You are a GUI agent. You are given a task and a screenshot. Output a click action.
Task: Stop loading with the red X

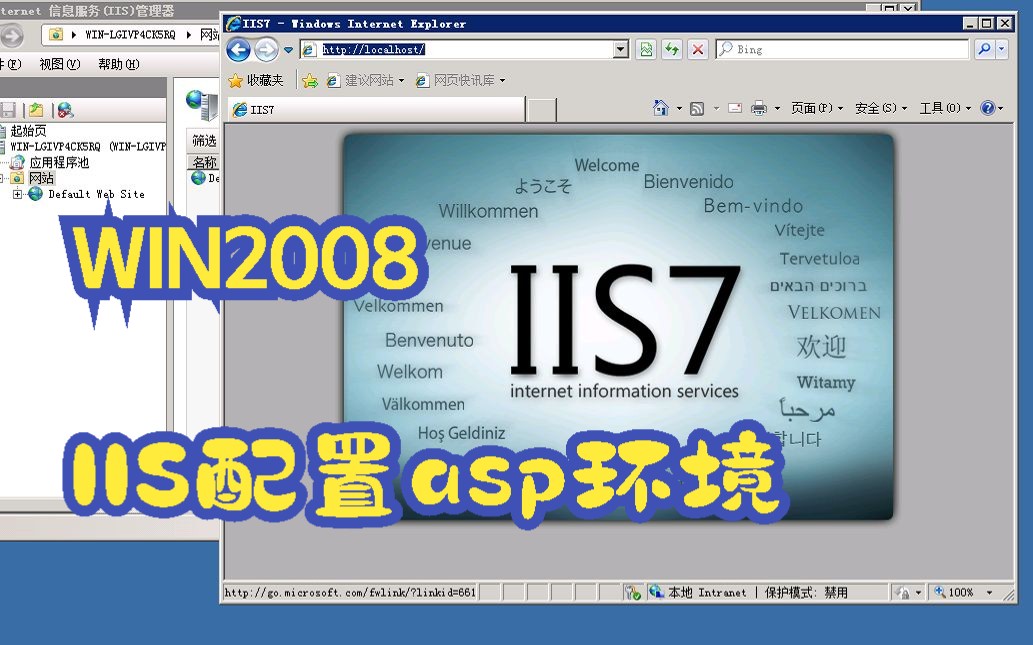click(x=698, y=49)
